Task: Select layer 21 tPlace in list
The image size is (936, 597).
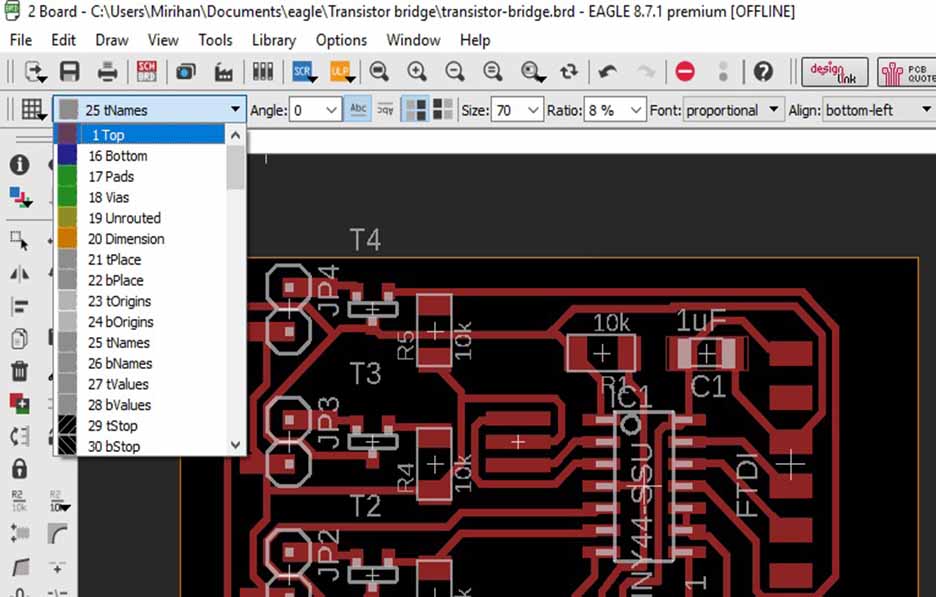Action: pyautogui.click(x=140, y=260)
